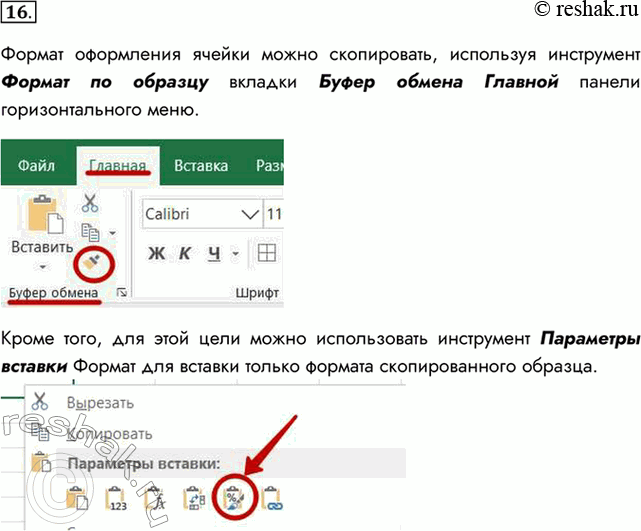Click the Шрифт group label
641x531 pixels.
pos(257,293)
